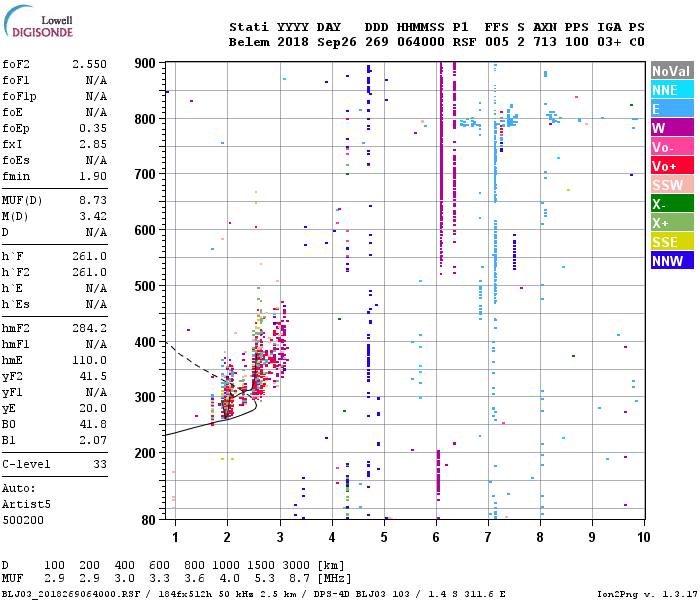The width and height of the screenshot is (700, 600).
Task: Click the 10 MHz frequency axis label
Action: tap(643, 538)
